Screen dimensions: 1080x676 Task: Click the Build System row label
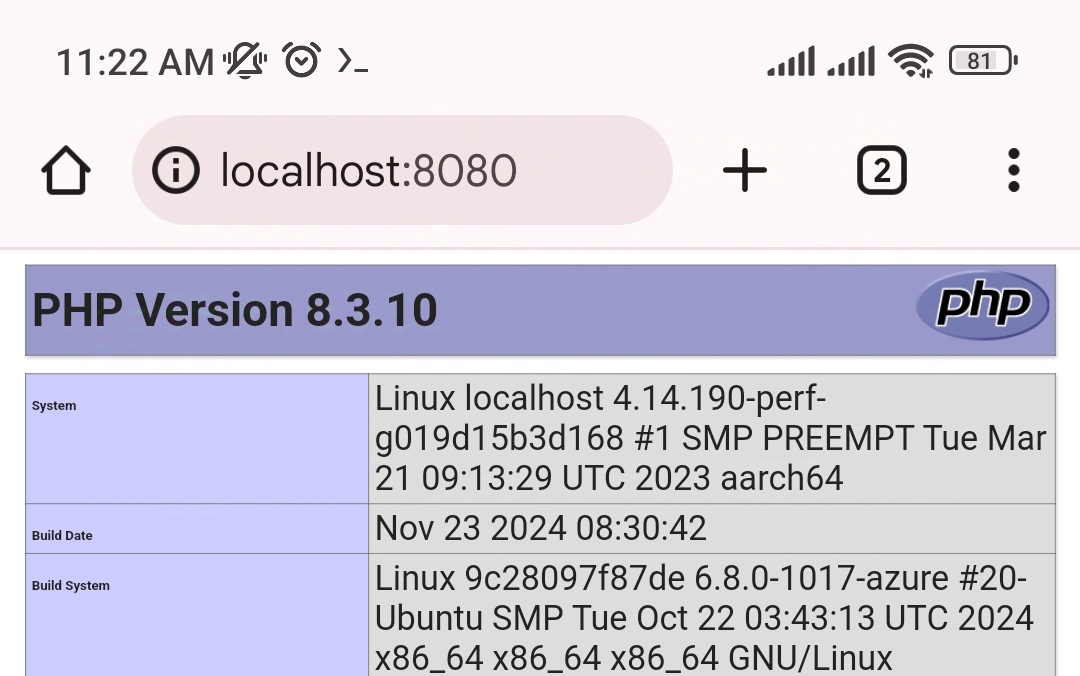(69, 586)
